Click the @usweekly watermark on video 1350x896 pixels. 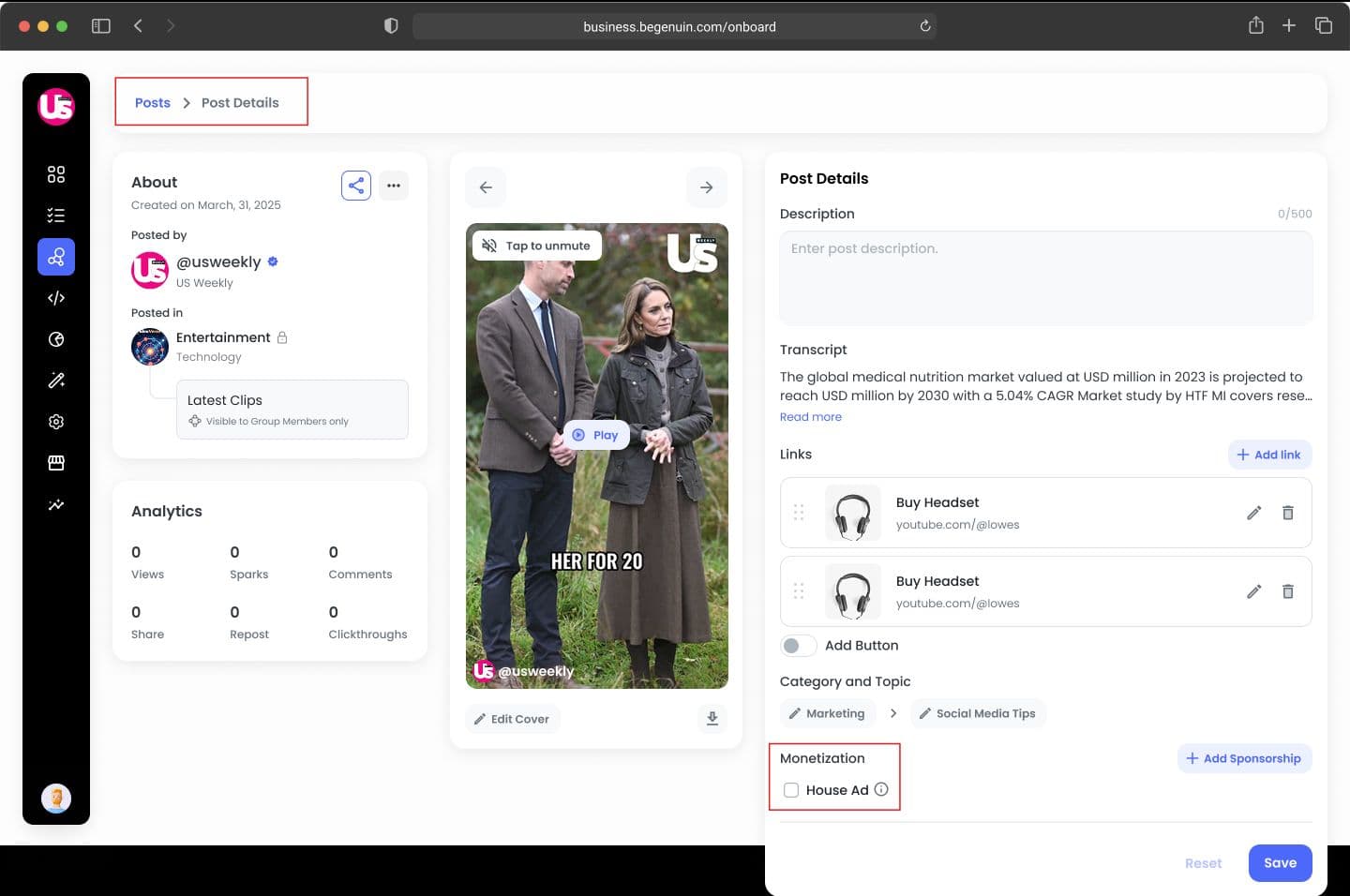click(524, 671)
